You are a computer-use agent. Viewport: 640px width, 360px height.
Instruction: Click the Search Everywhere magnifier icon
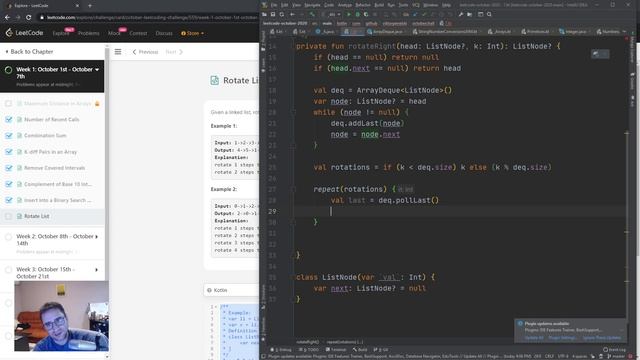(489, 14)
